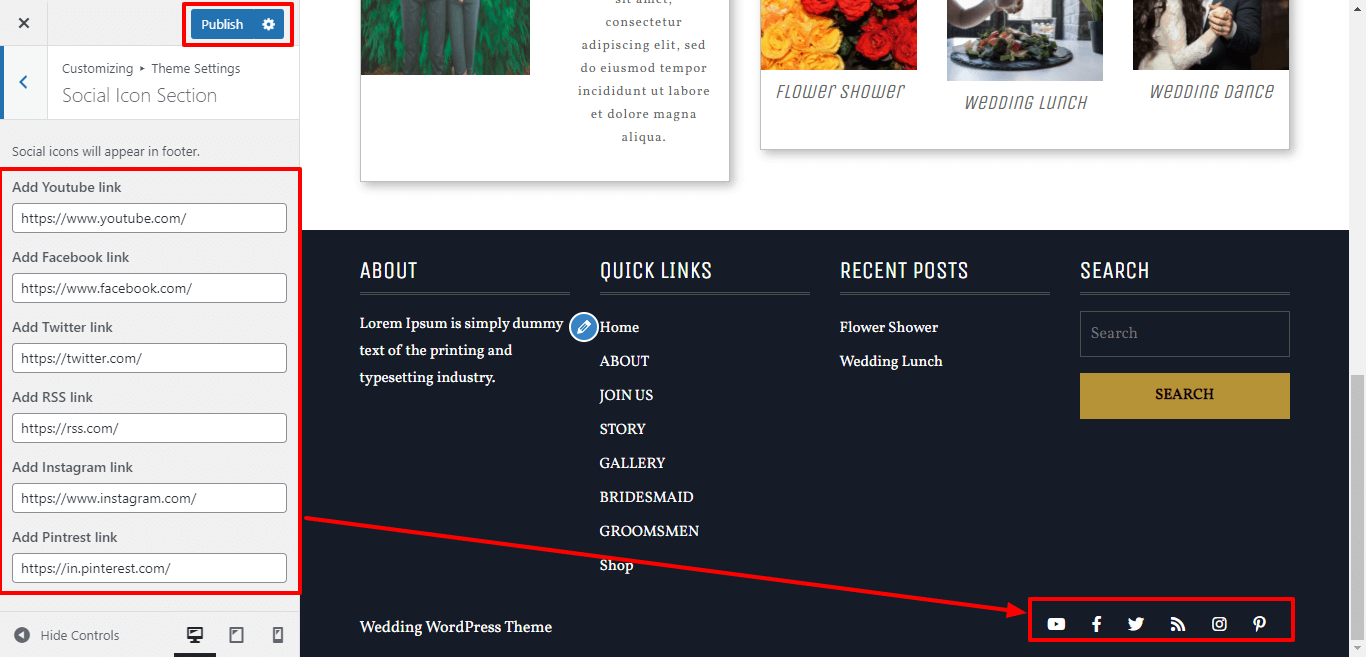Click the YouTube icon in footer
Viewport: 1366px width, 657px height.
pos(1056,624)
